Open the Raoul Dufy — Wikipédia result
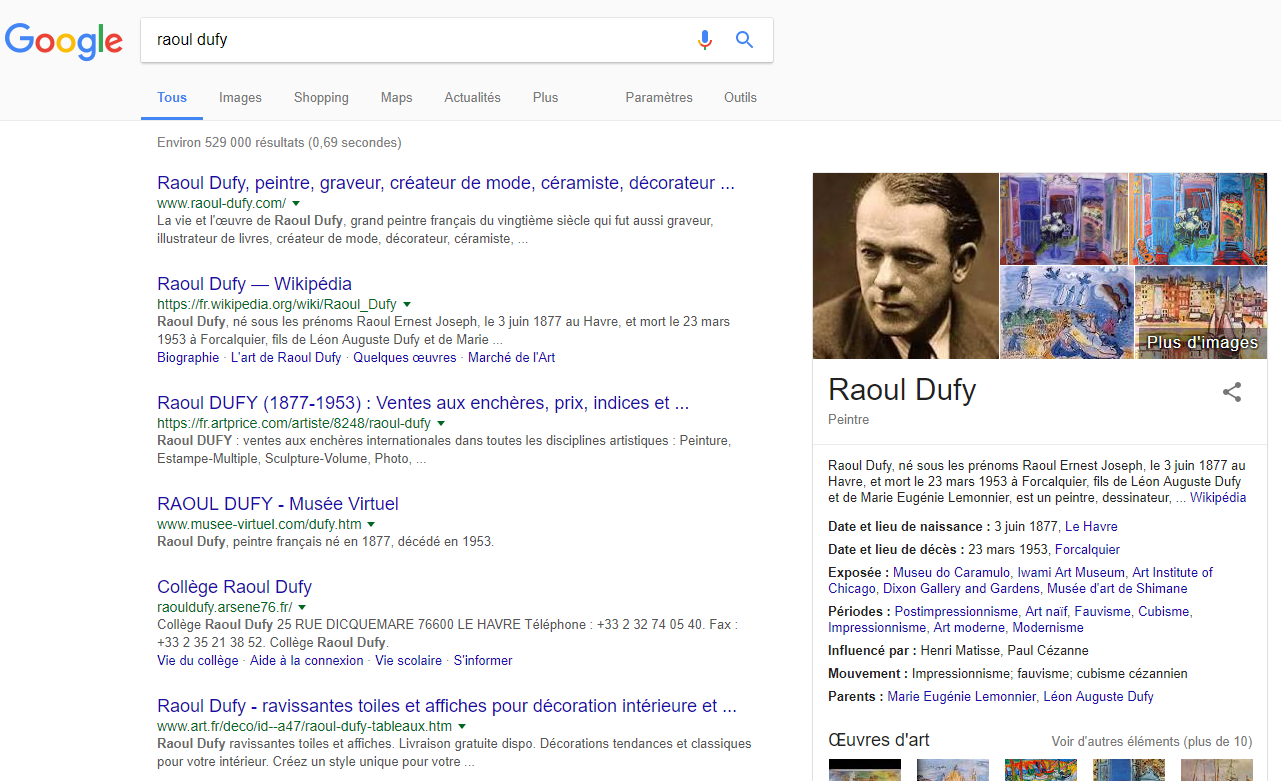The height and width of the screenshot is (781, 1281). tap(254, 284)
